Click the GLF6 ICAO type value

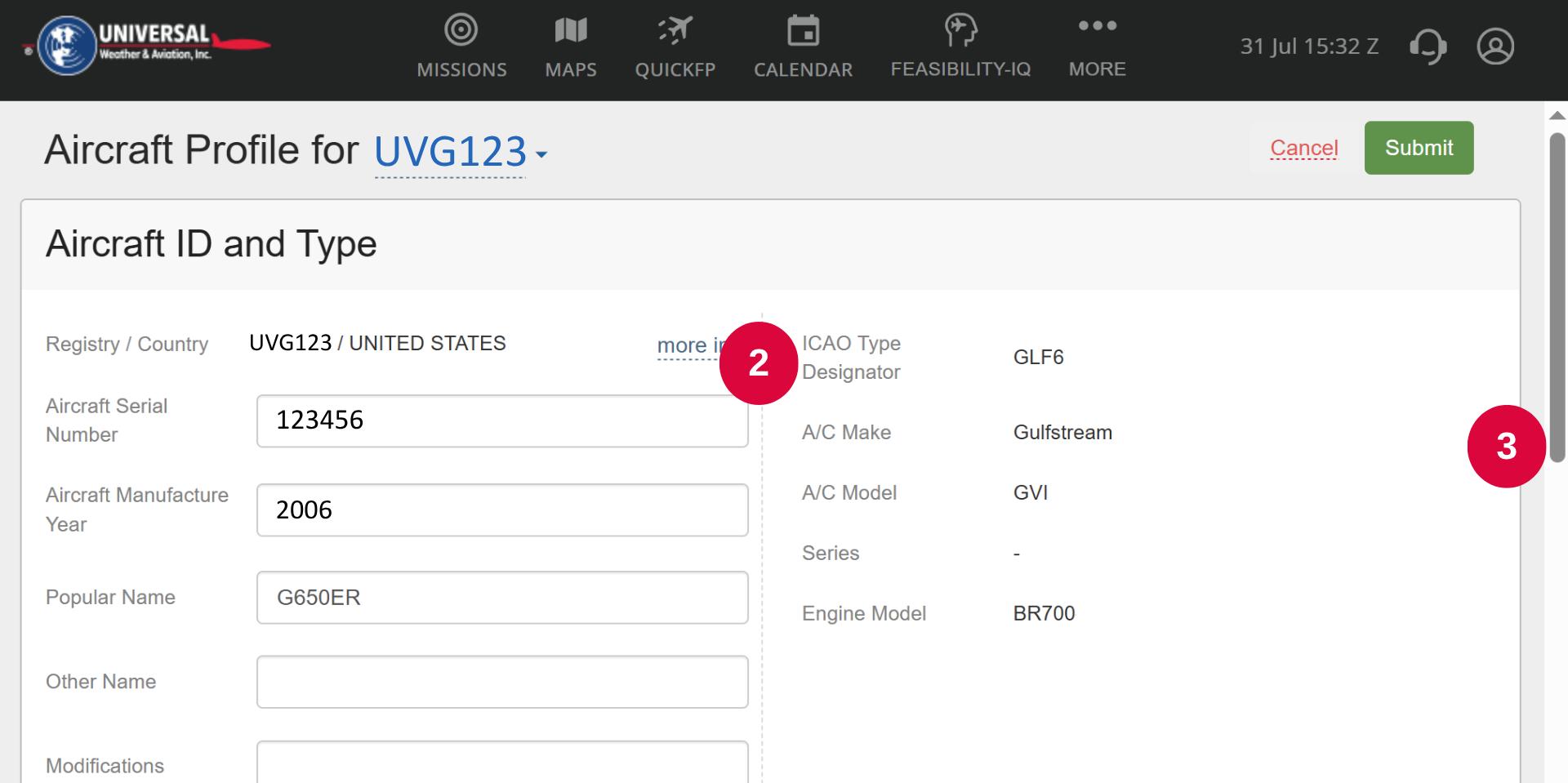tap(1038, 358)
